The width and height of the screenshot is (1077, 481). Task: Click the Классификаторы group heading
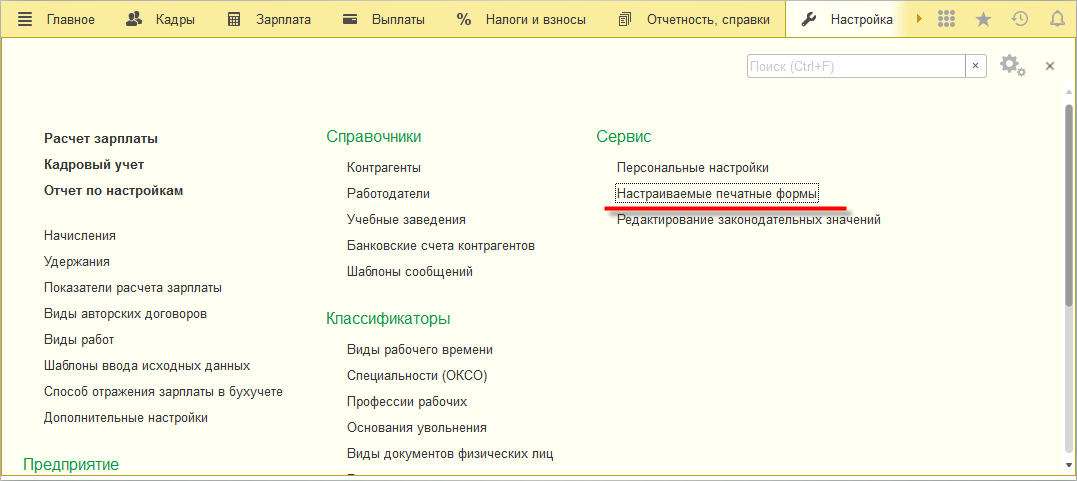(x=388, y=320)
